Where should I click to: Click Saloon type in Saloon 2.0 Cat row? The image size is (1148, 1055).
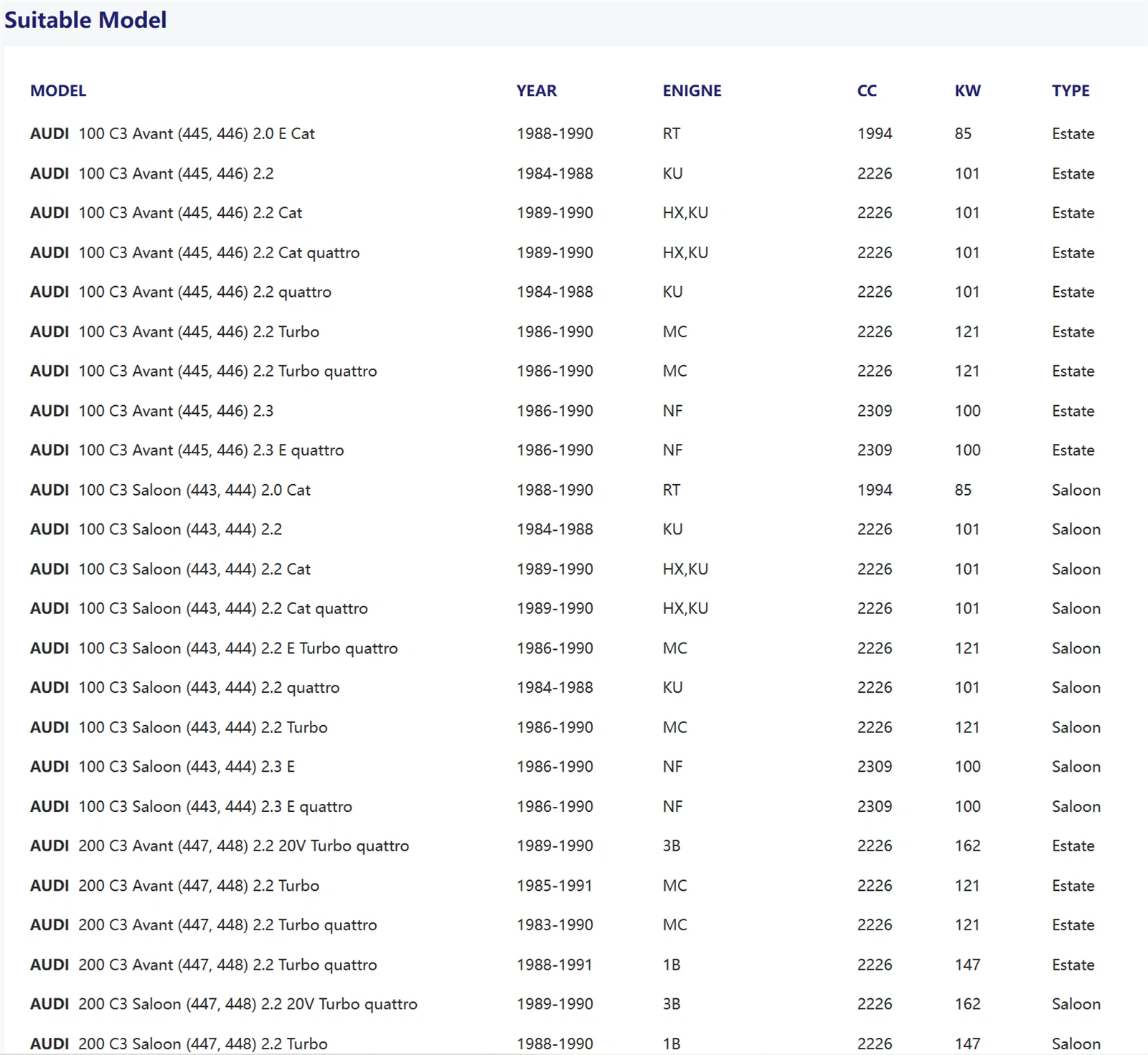click(x=1076, y=490)
